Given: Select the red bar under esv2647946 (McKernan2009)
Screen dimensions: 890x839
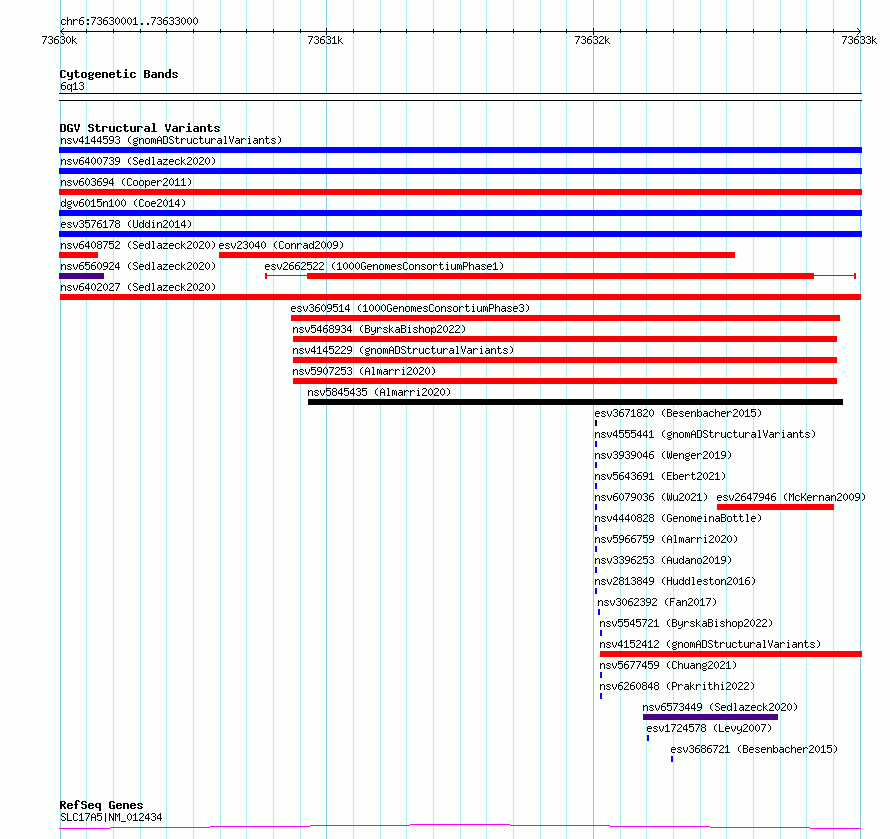Looking at the screenshot, I should coord(775,507).
